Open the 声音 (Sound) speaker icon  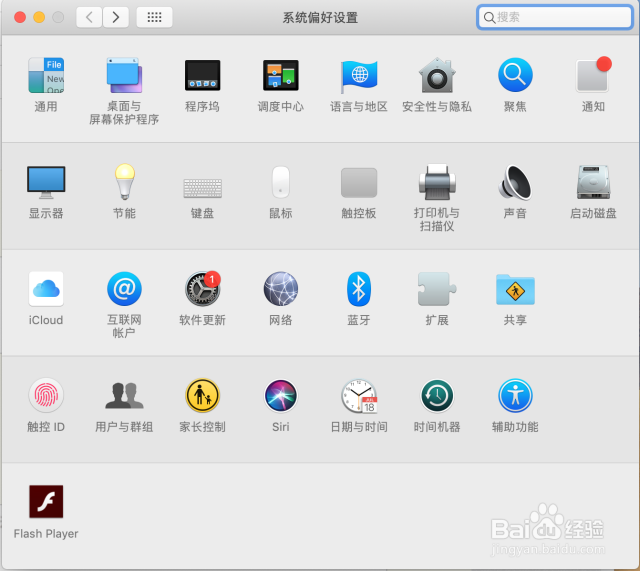(515, 182)
